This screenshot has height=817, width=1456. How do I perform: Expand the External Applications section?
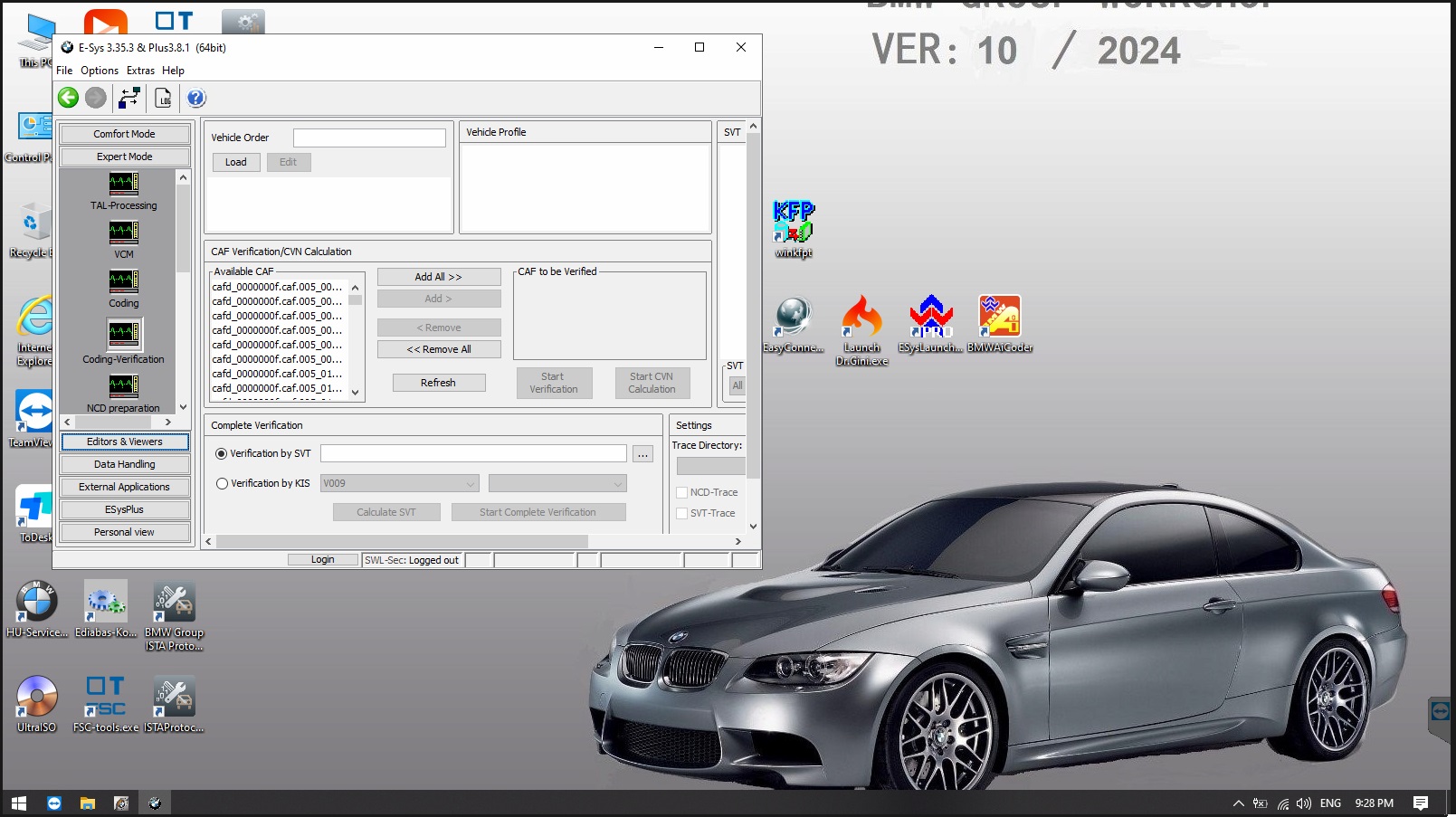(125, 487)
